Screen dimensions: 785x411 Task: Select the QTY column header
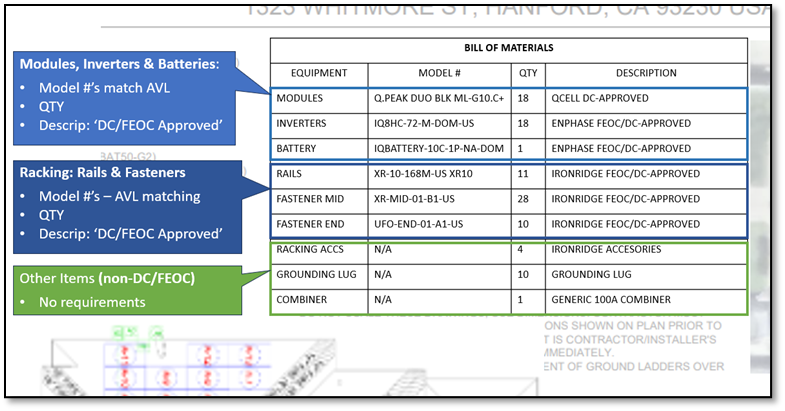pos(528,73)
